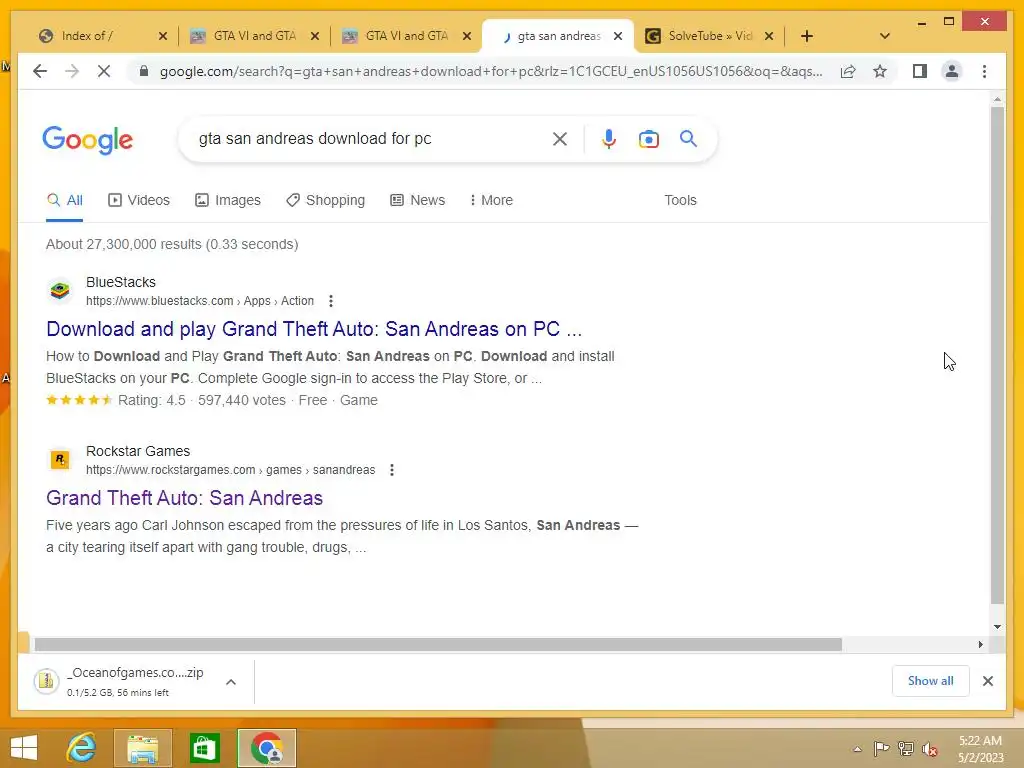Close the SolveTube tab
This screenshot has height=768, width=1024.
pyautogui.click(x=769, y=36)
